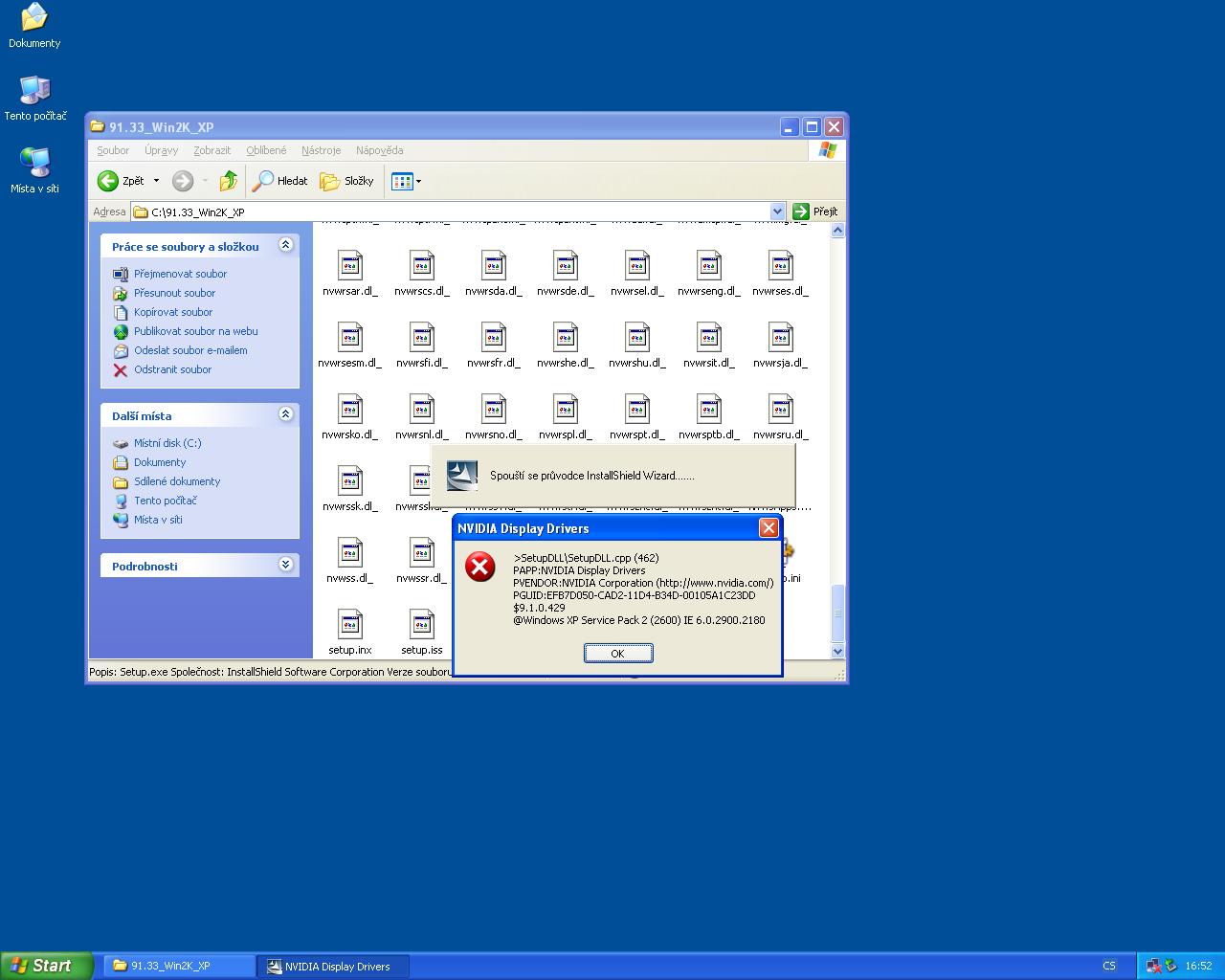
Task: Open the Back button history dropdown arrow
Action: pos(156,181)
